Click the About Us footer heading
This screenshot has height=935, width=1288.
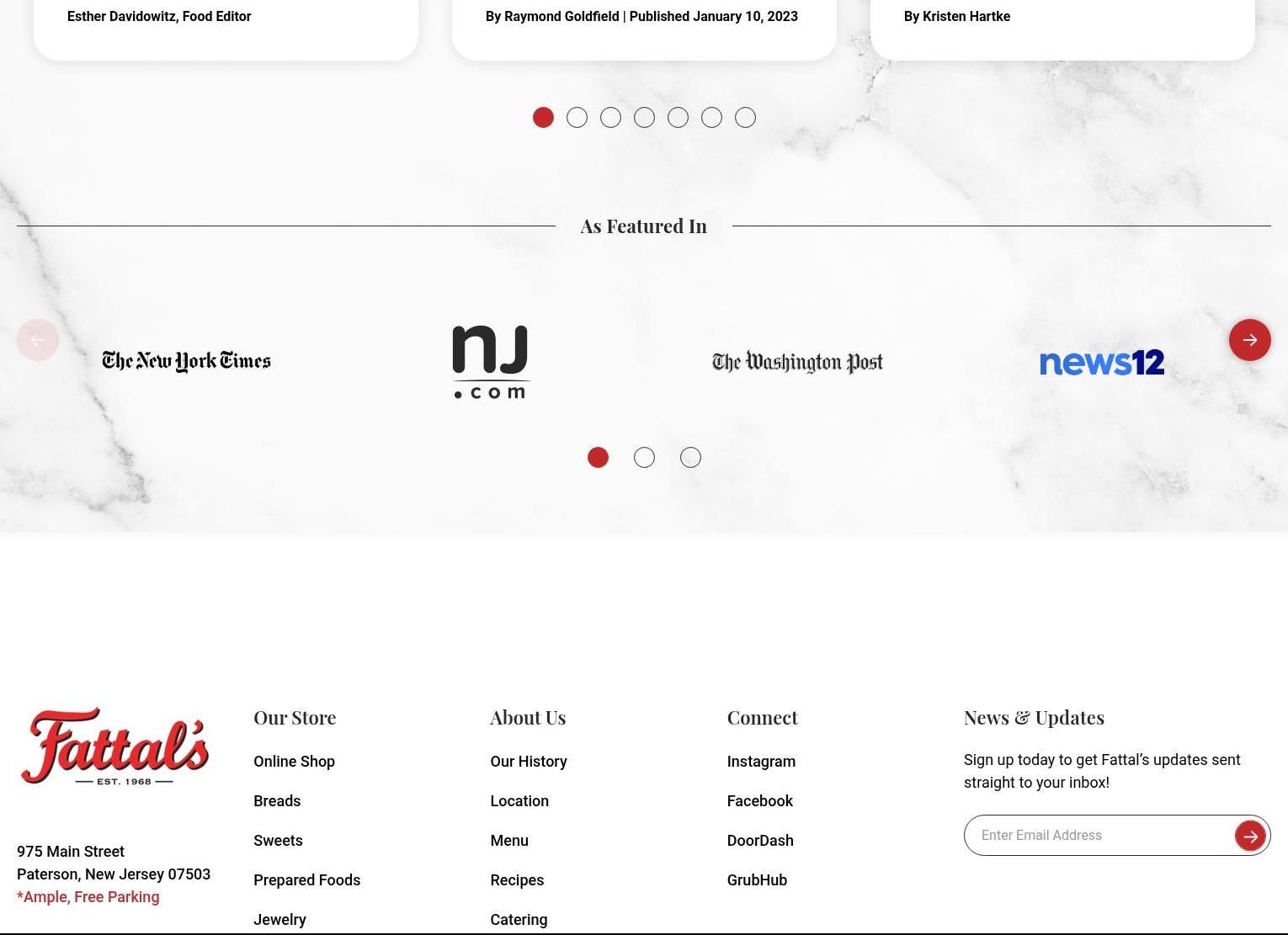pyautogui.click(x=528, y=717)
